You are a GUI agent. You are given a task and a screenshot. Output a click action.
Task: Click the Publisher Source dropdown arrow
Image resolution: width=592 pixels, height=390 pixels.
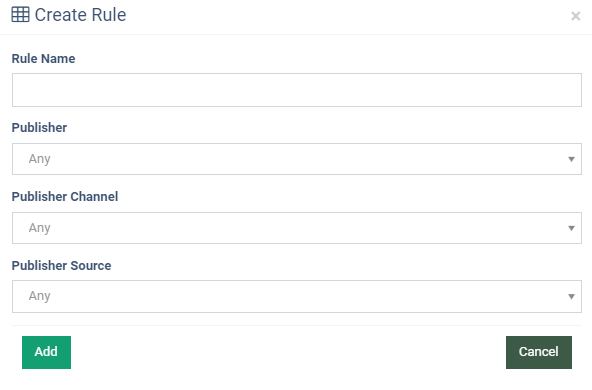click(x=571, y=297)
